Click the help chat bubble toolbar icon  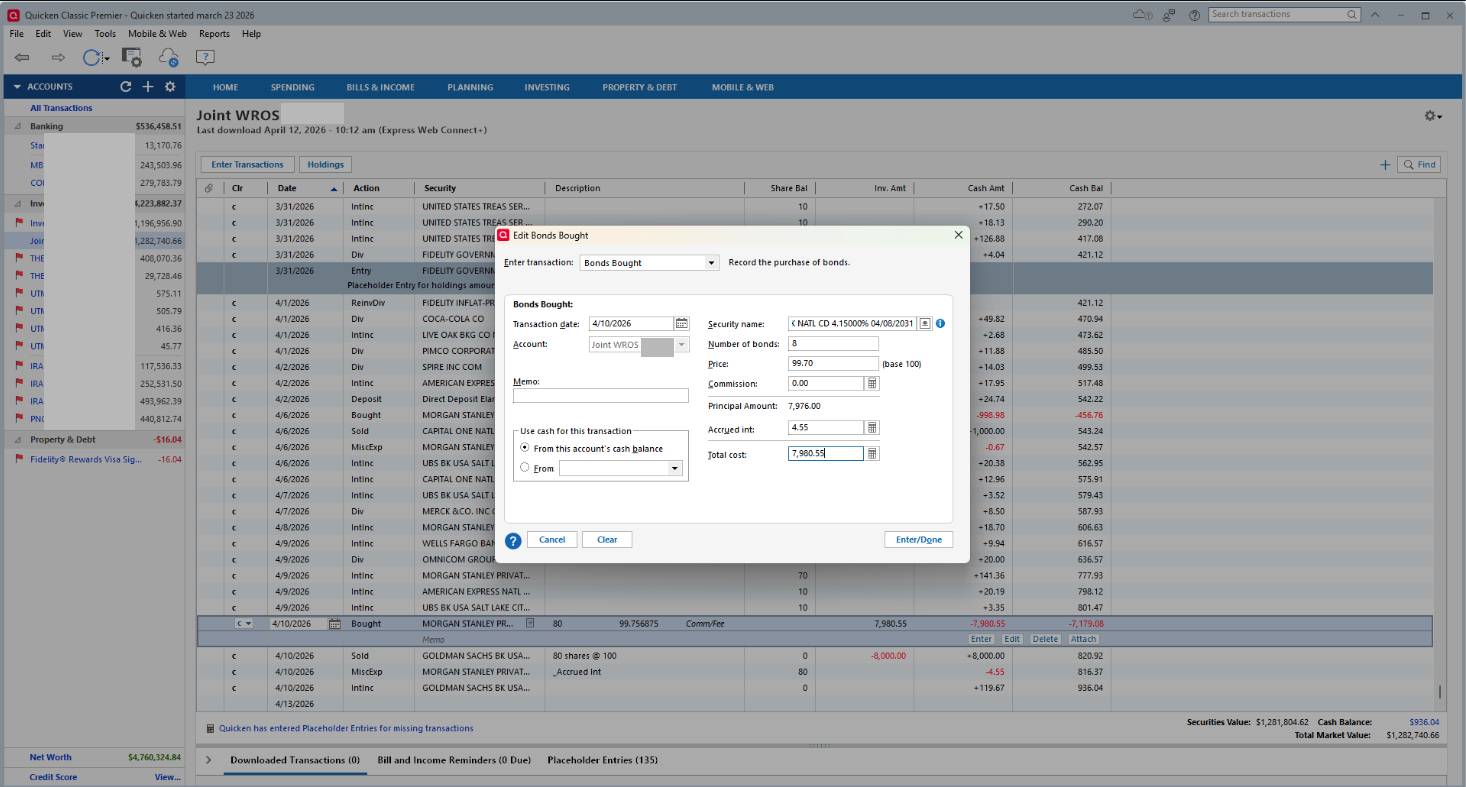click(205, 57)
